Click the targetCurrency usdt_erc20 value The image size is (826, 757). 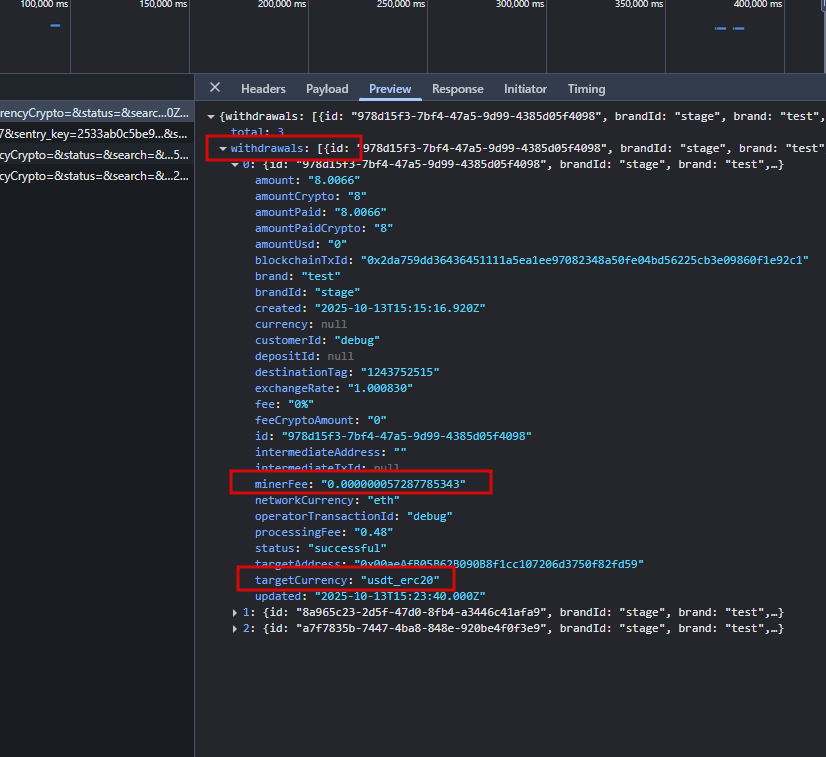tap(401, 580)
